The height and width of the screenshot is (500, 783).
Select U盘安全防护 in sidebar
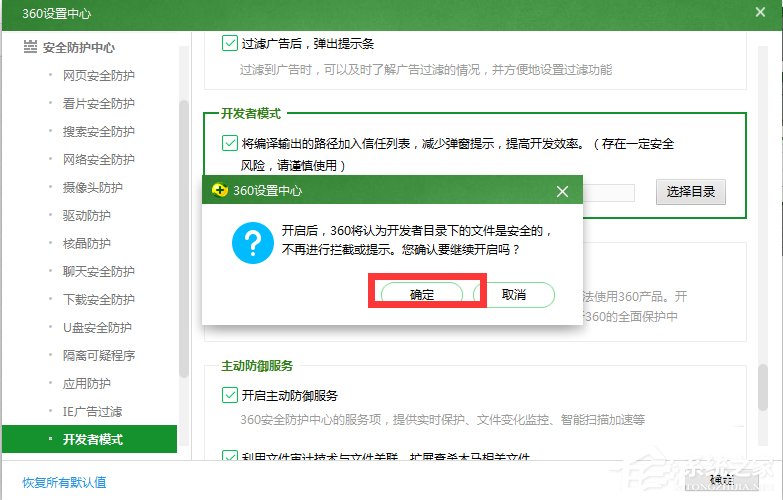coord(98,327)
